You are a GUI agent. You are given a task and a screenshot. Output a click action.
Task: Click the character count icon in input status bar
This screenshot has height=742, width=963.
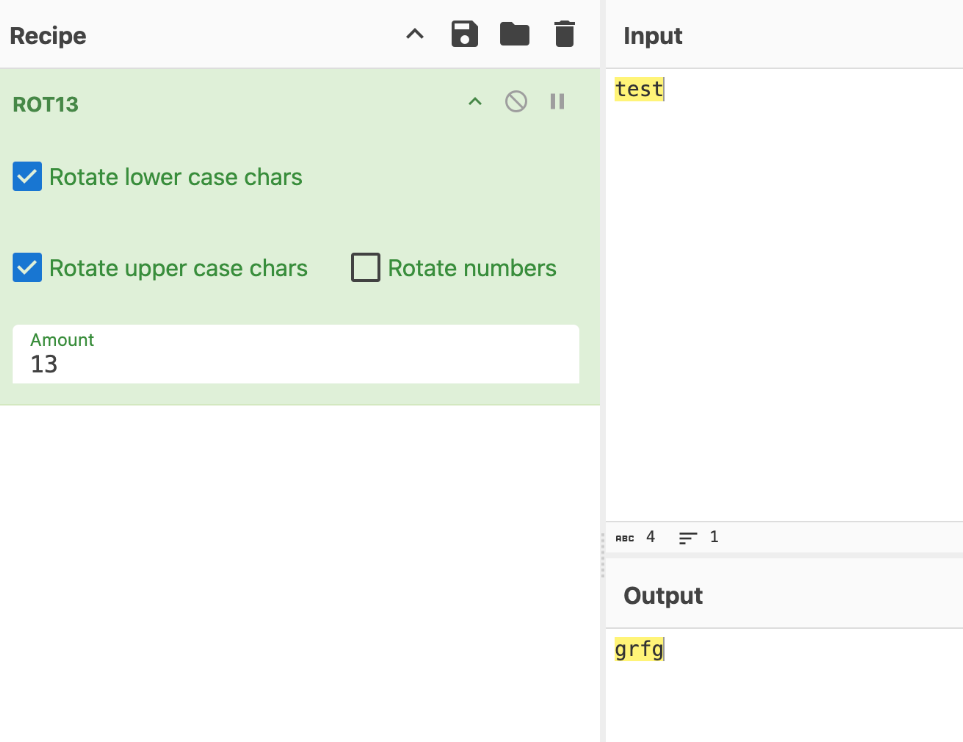(625, 538)
